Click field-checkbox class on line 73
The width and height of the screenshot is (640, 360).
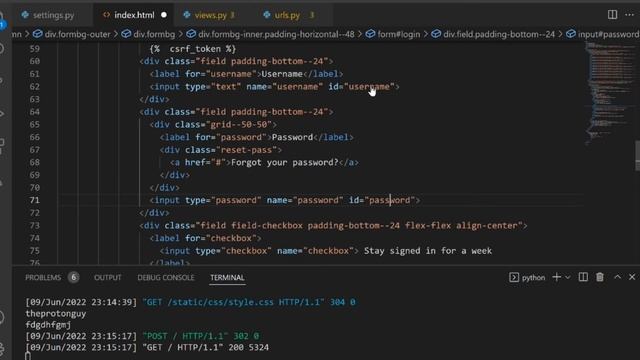point(267,226)
